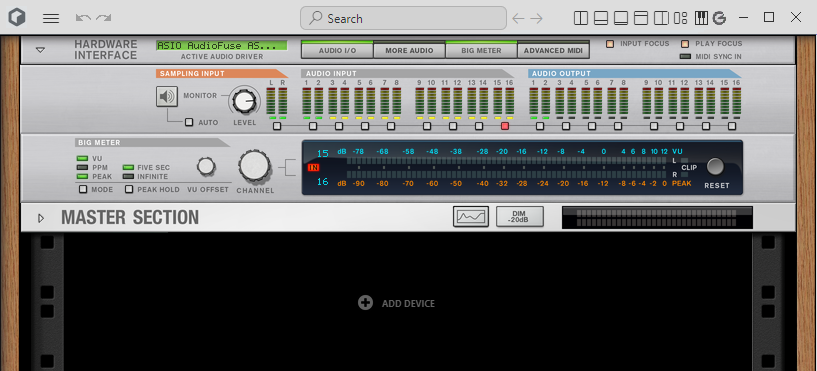Select audio input channels 11-12 meter button
Image resolution: width=817 pixels, height=371 pixels.
[x=453, y=126]
